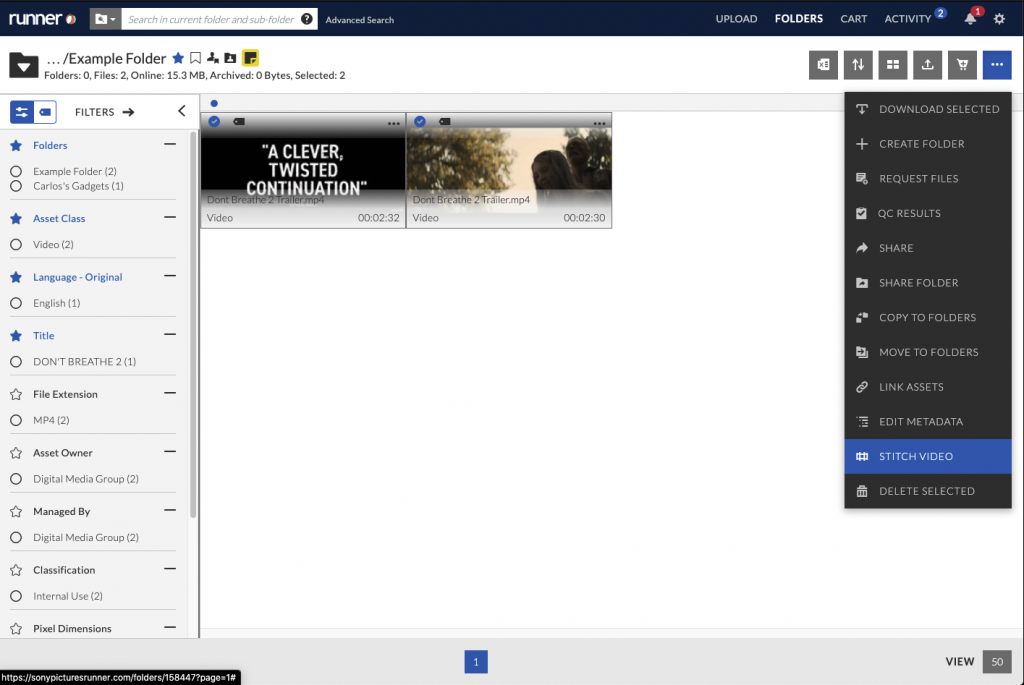Switch to the filter sliders view

22,112
